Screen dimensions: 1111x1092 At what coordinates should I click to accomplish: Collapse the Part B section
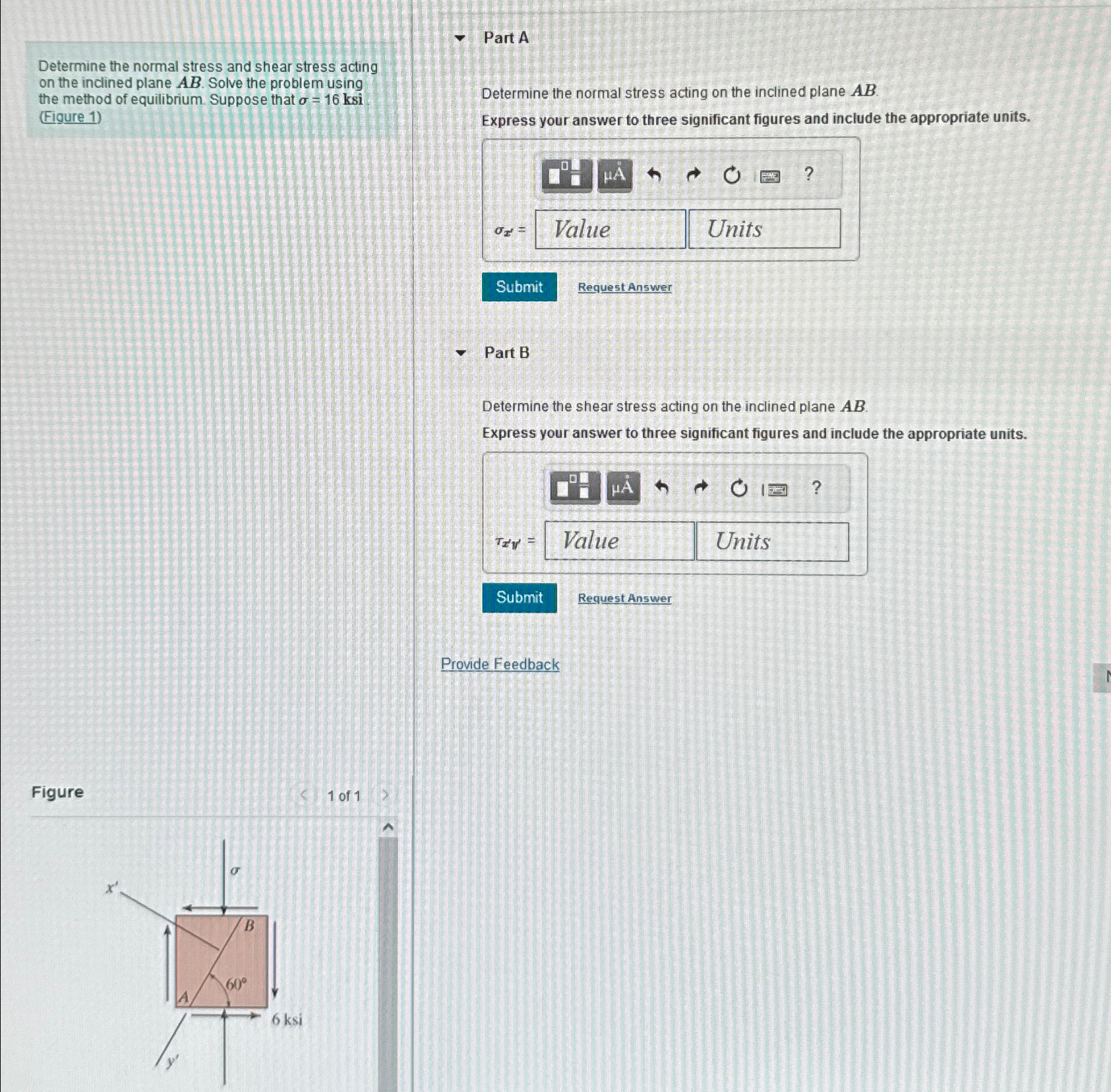point(460,353)
